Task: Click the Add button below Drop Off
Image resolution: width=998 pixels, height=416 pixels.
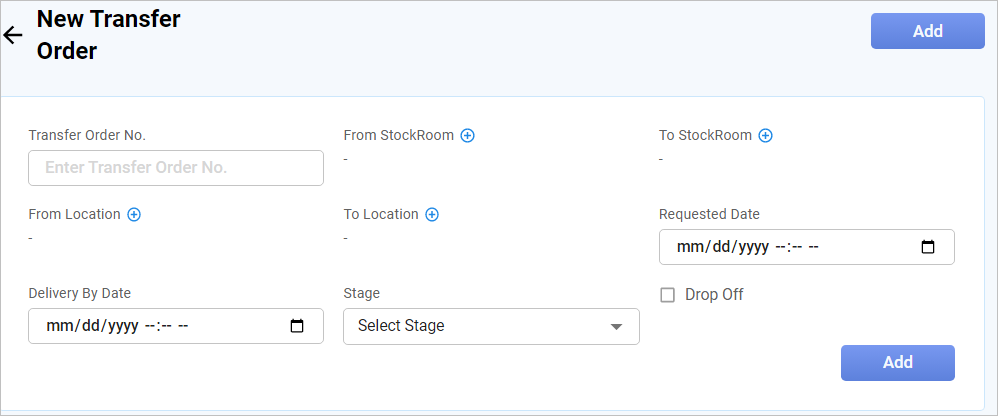Action: point(897,363)
